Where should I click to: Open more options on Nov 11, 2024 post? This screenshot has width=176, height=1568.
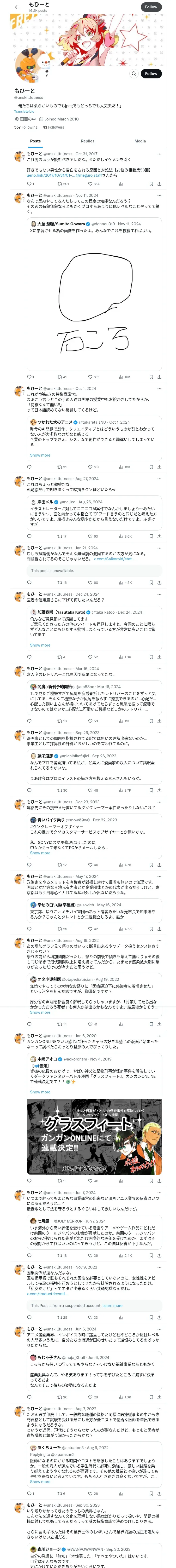(x=159, y=195)
